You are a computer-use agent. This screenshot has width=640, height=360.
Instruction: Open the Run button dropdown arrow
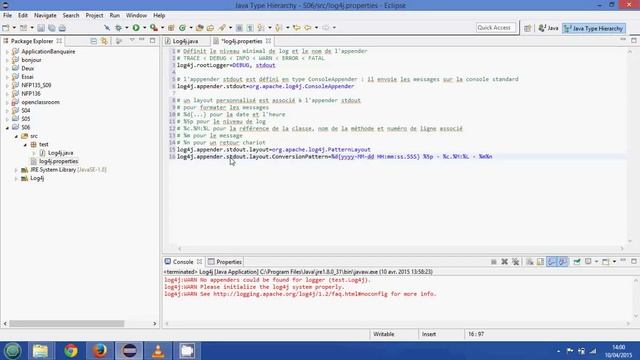tap(144, 28)
